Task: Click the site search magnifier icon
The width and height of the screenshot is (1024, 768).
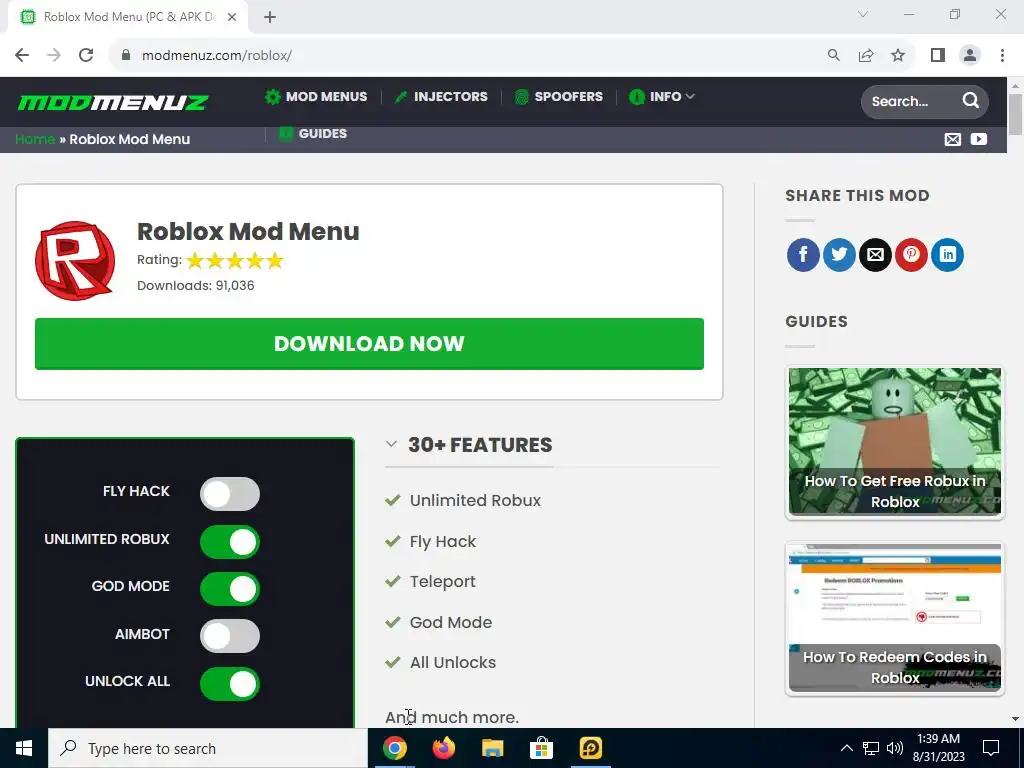Action: [x=970, y=101]
